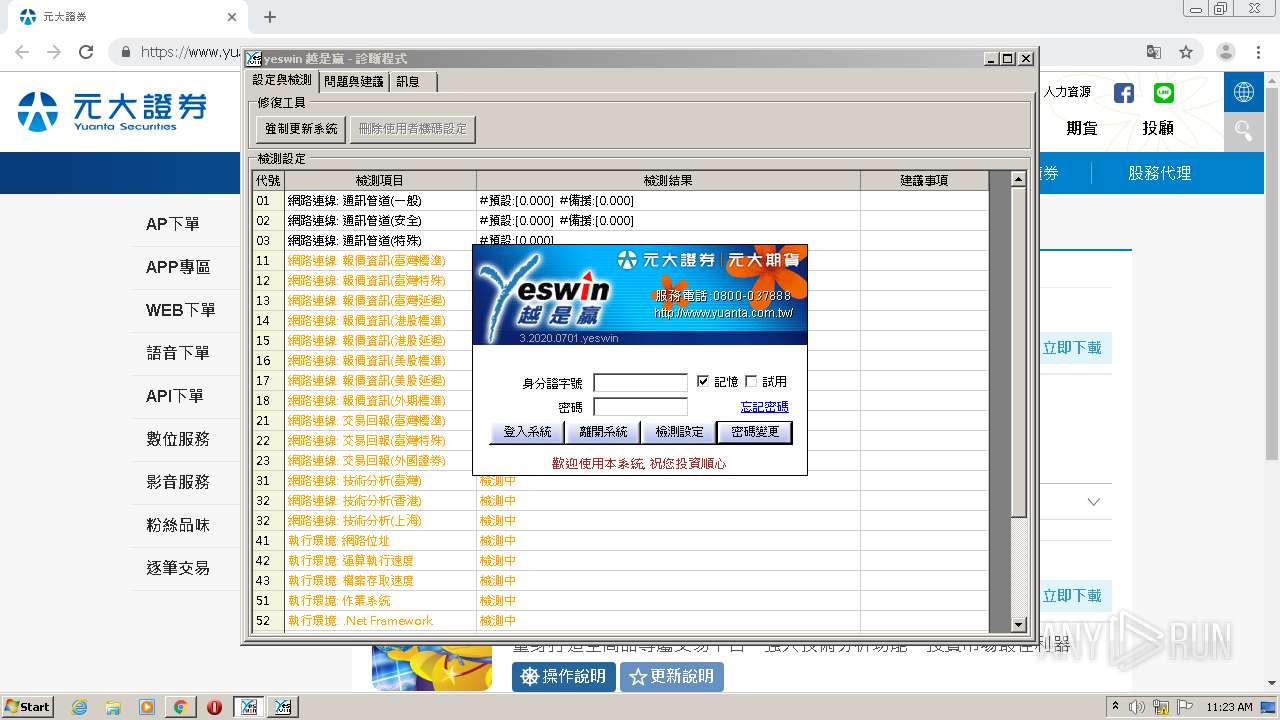Click the 密碼變更 button
Screen dimensions: 1280x720
pyautogui.click(x=755, y=432)
